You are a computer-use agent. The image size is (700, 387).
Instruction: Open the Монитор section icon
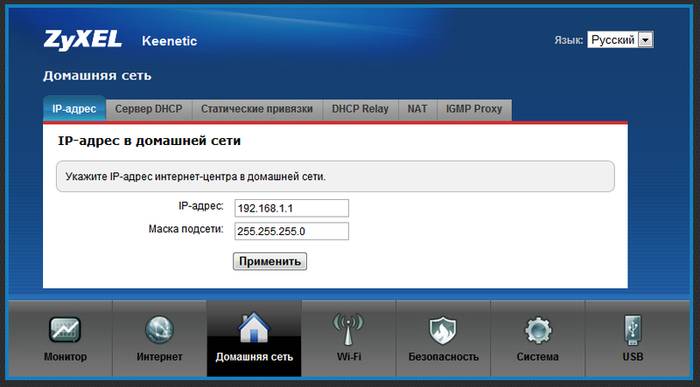click(65, 330)
